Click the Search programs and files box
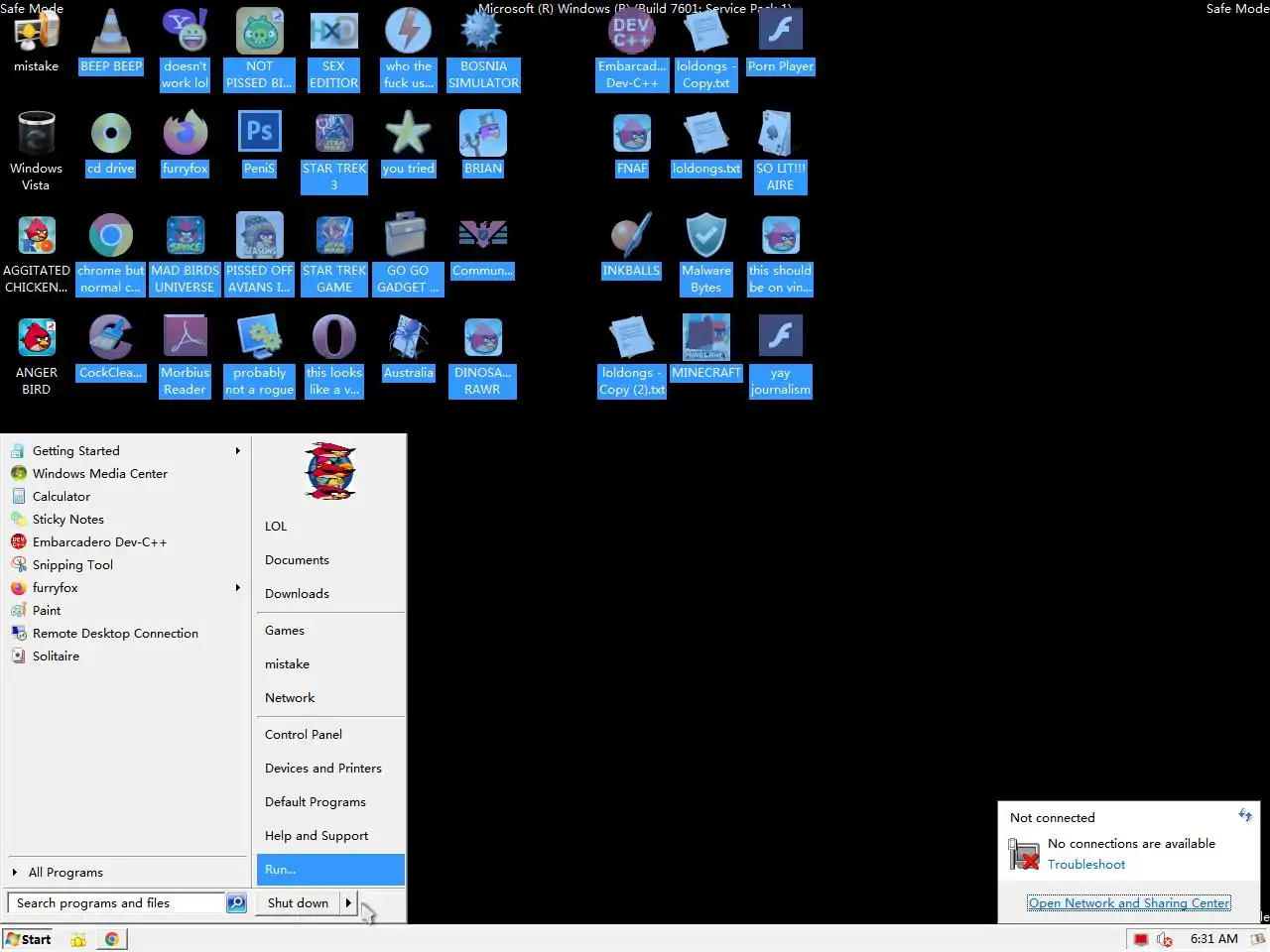 click(116, 902)
